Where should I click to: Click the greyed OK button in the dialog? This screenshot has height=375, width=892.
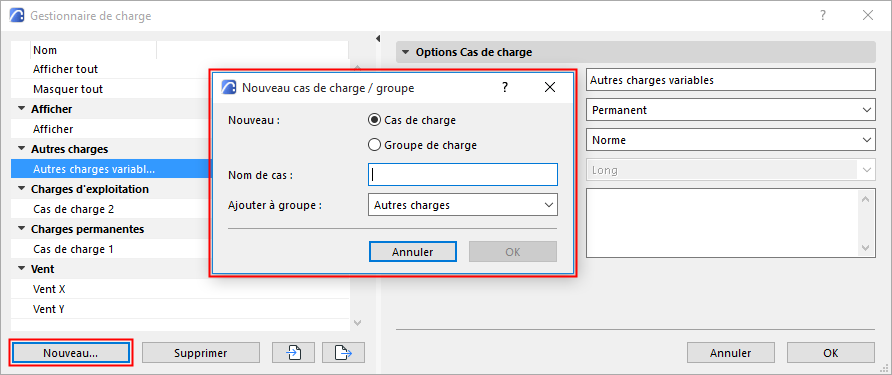pos(513,252)
